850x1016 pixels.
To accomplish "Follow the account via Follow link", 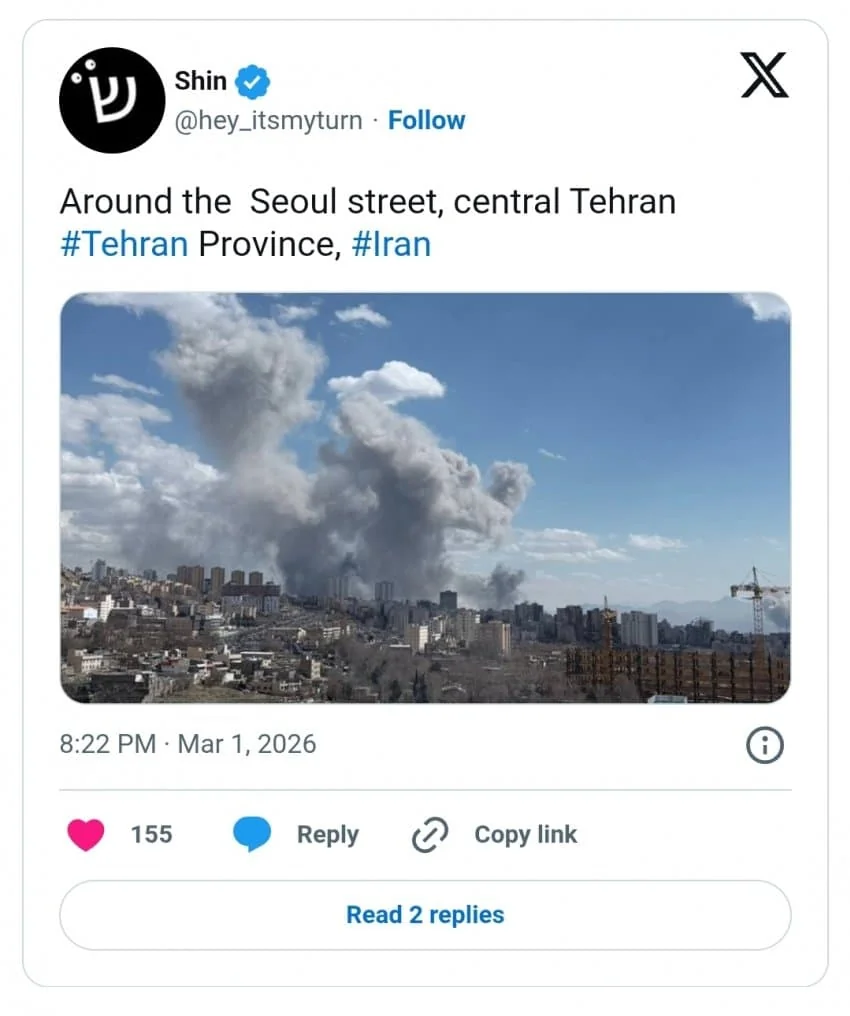I will pyautogui.click(x=426, y=121).
